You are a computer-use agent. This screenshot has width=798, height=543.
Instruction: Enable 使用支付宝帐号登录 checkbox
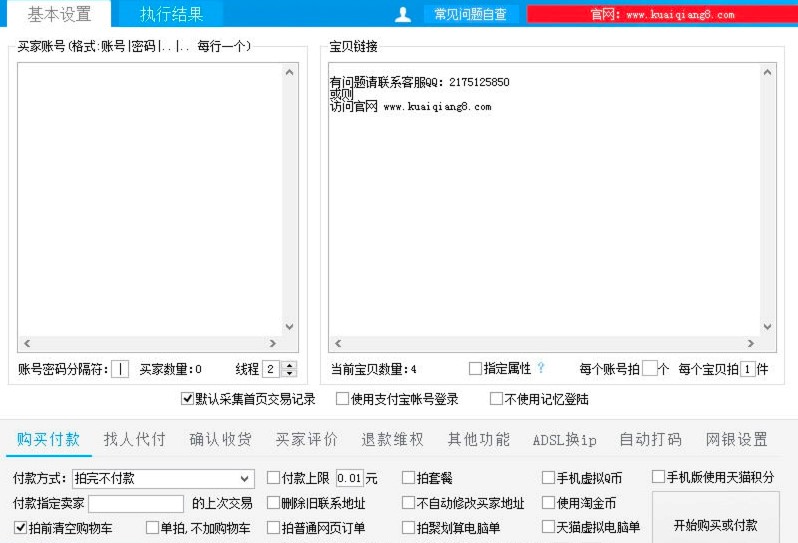pyautogui.click(x=342, y=399)
